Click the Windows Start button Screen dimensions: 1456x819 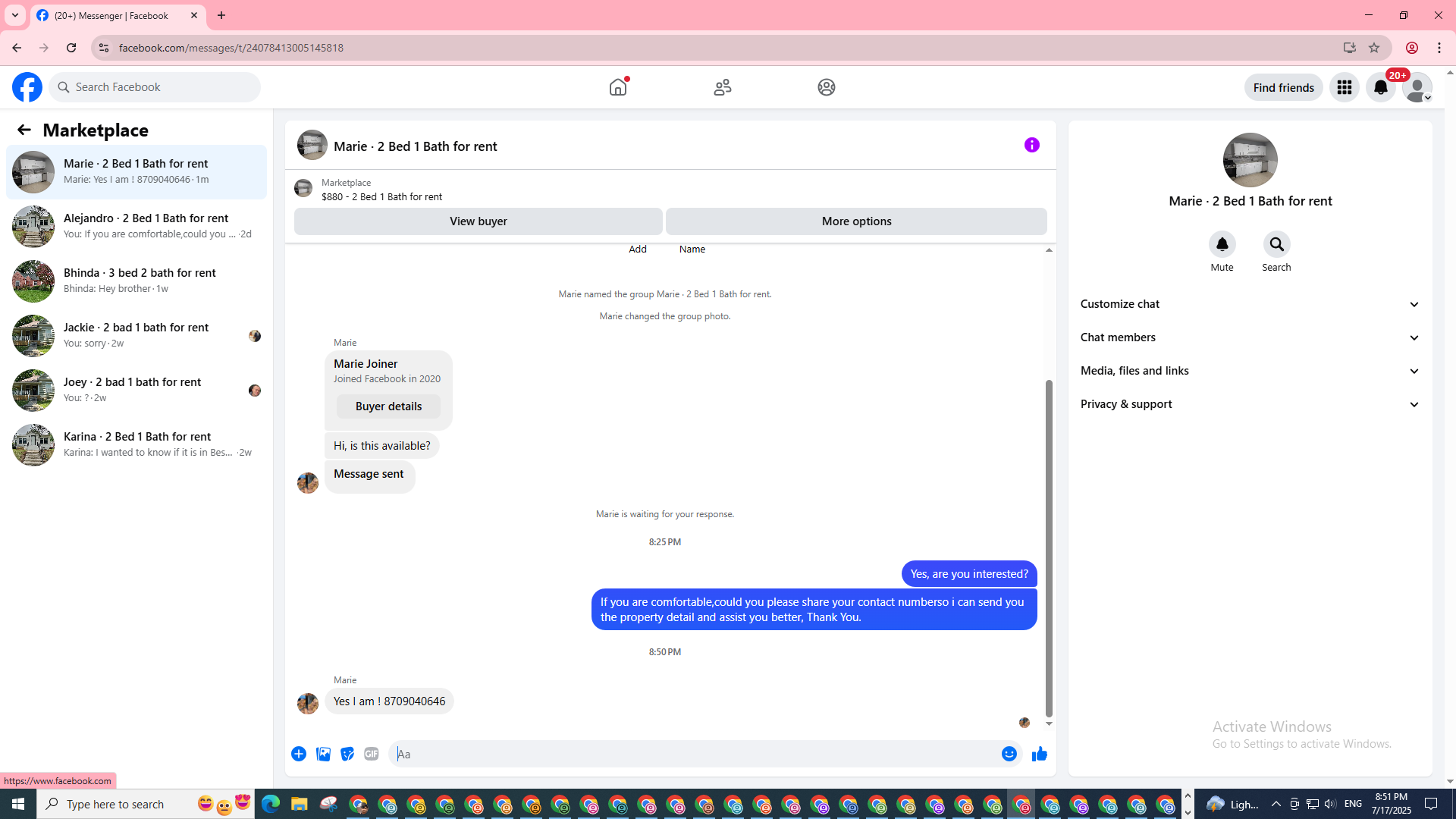pos(18,804)
